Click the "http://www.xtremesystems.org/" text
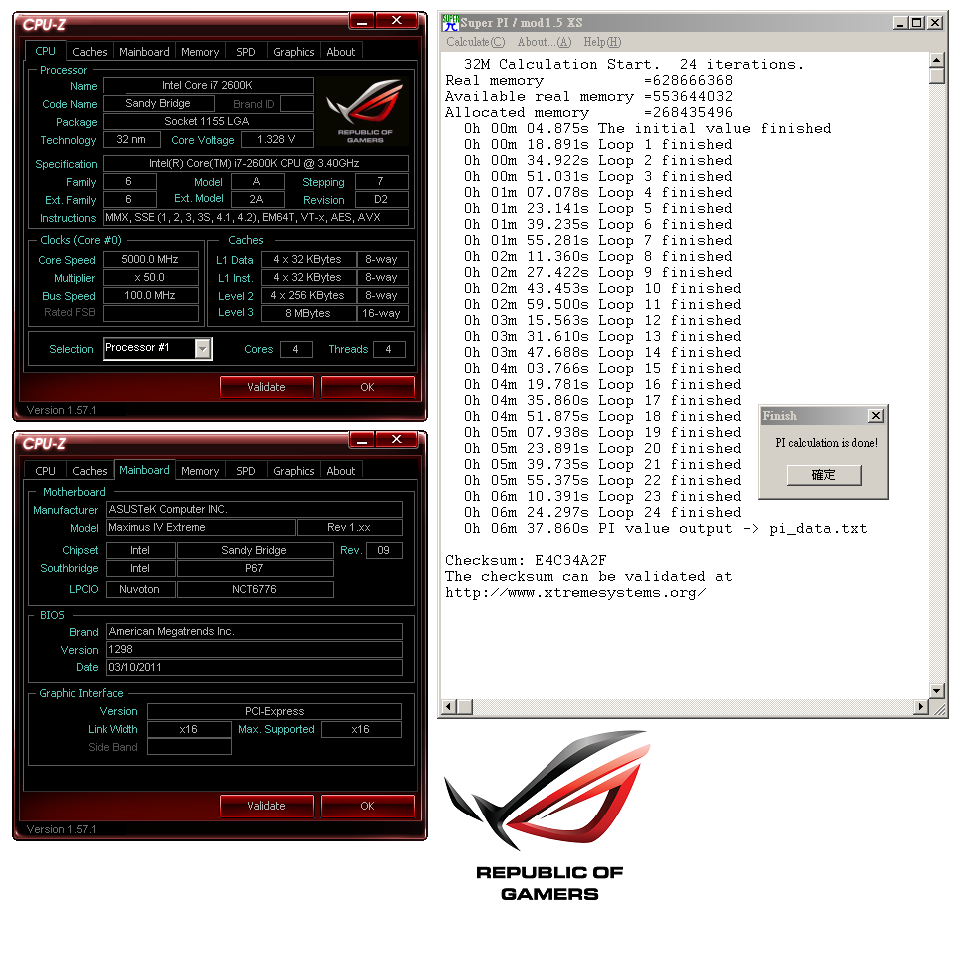This screenshot has width=963, height=963. point(575,593)
